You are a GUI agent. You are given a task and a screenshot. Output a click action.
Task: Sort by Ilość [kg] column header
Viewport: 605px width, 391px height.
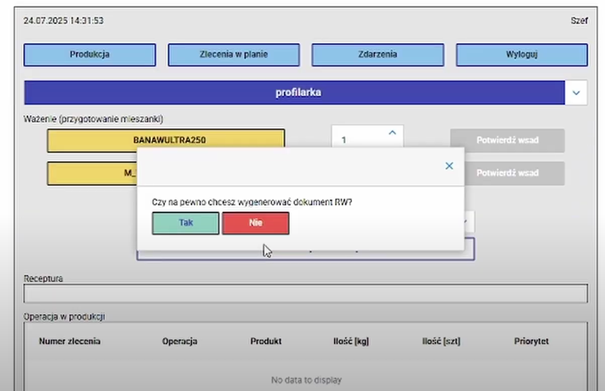351,341
